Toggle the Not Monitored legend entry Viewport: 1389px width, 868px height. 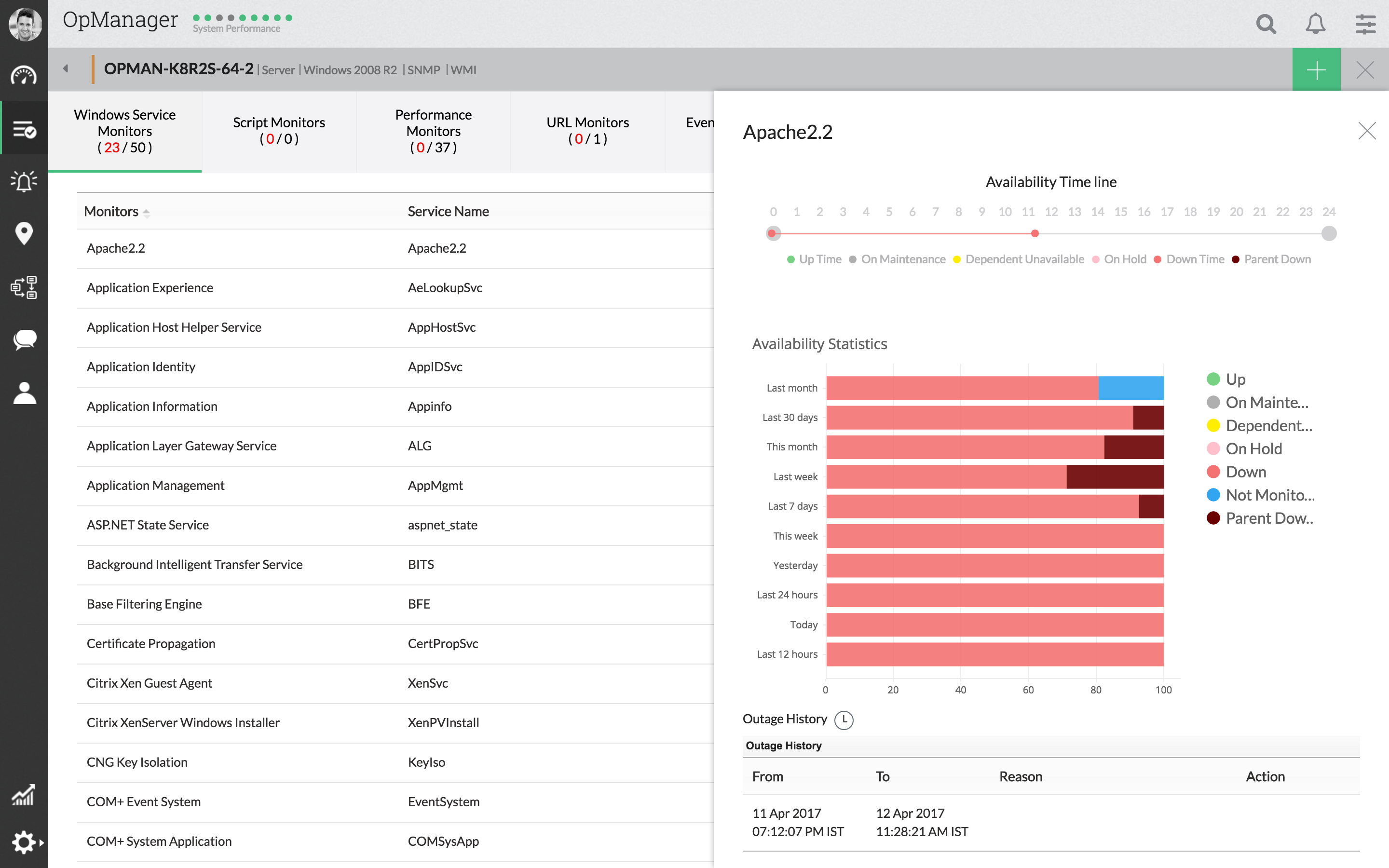click(1268, 495)
